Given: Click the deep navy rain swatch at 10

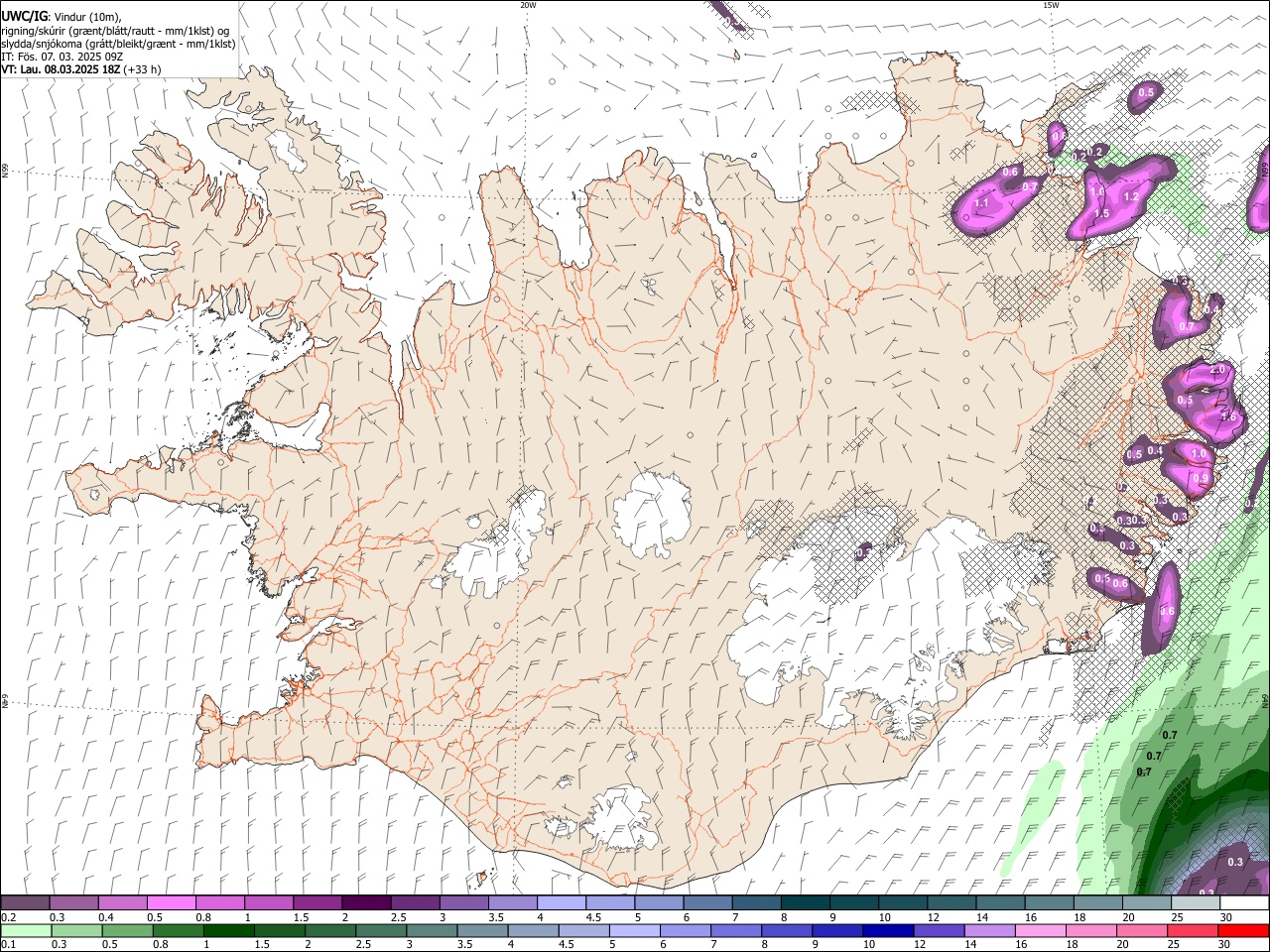Looking at the screenshot, I should click(x=887, y=930).
